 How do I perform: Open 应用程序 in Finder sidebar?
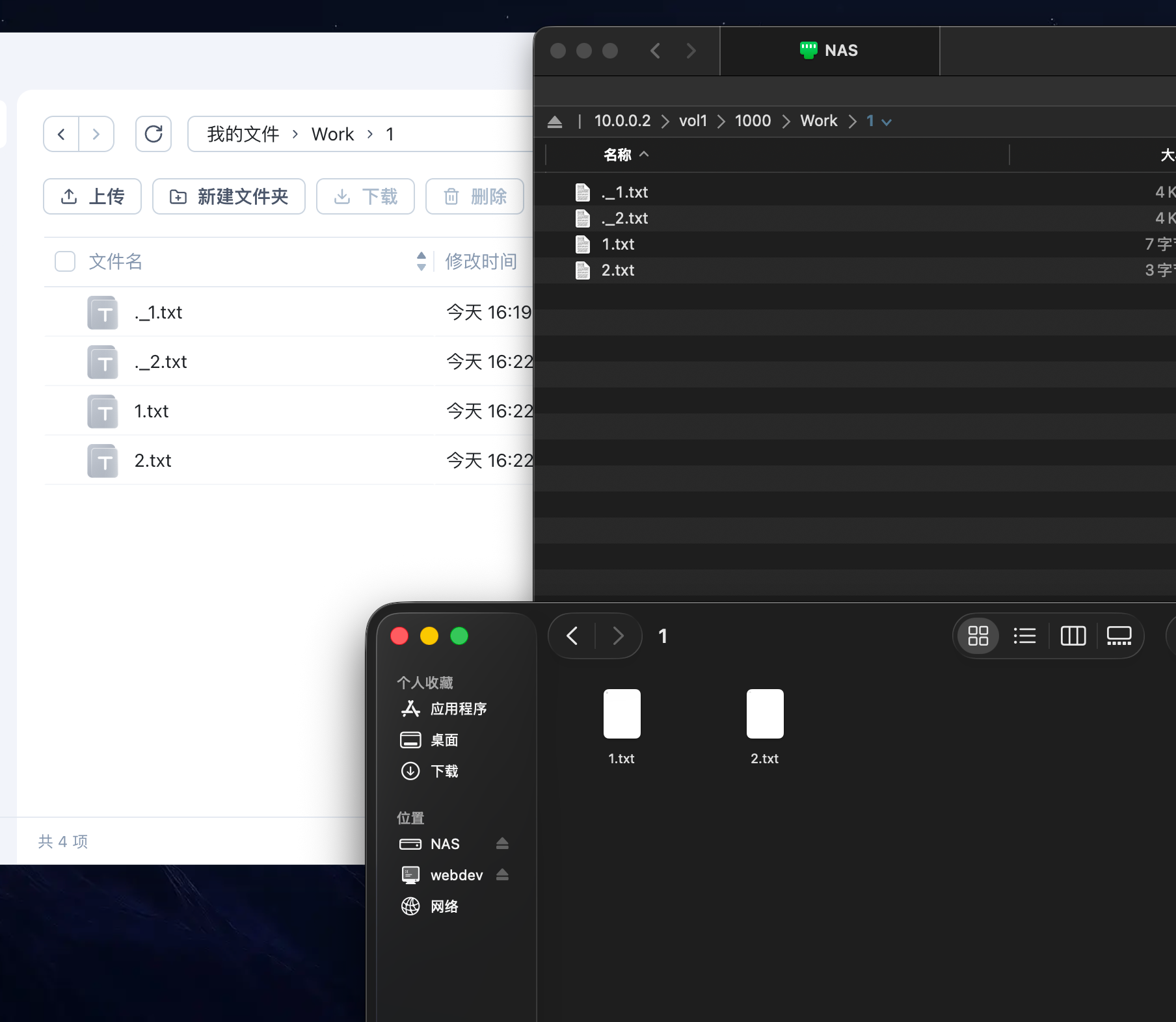pyautogui.click(x=458, y=709)
